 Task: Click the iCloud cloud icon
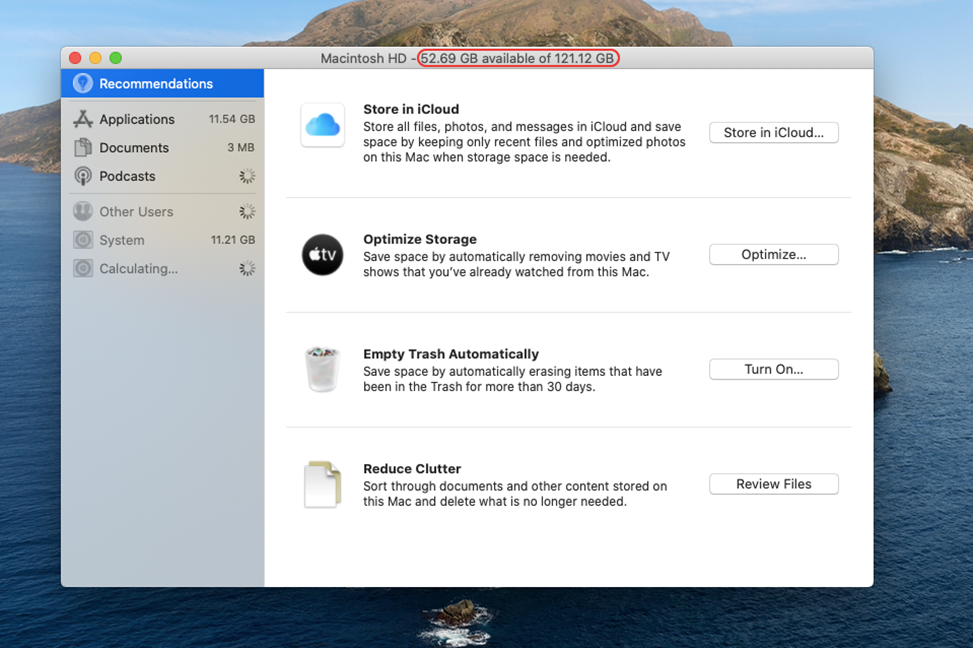(323, 125)
